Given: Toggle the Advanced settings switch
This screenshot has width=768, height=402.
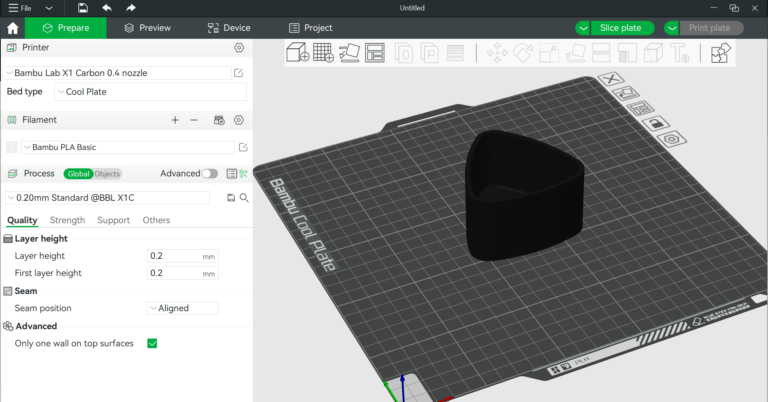Looking at the screenshot, I should point(210,173).
